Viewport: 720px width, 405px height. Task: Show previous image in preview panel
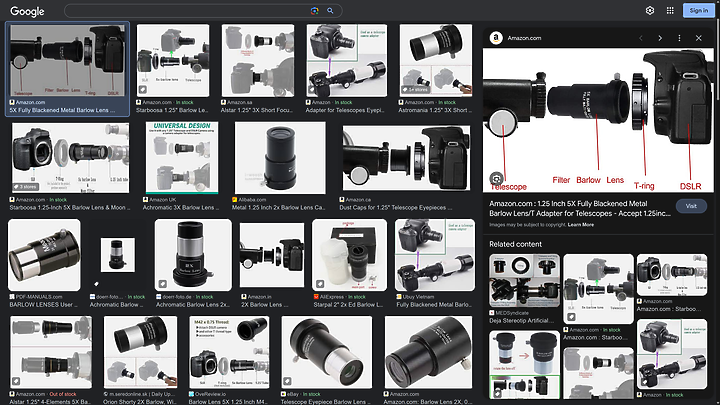coord(641,38)
